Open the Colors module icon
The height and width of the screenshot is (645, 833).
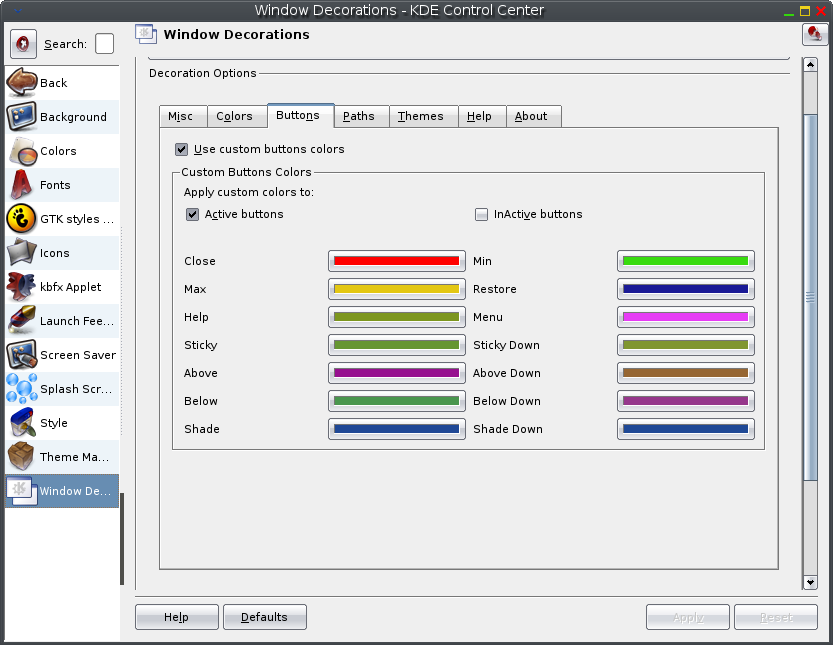coord(21,150)
